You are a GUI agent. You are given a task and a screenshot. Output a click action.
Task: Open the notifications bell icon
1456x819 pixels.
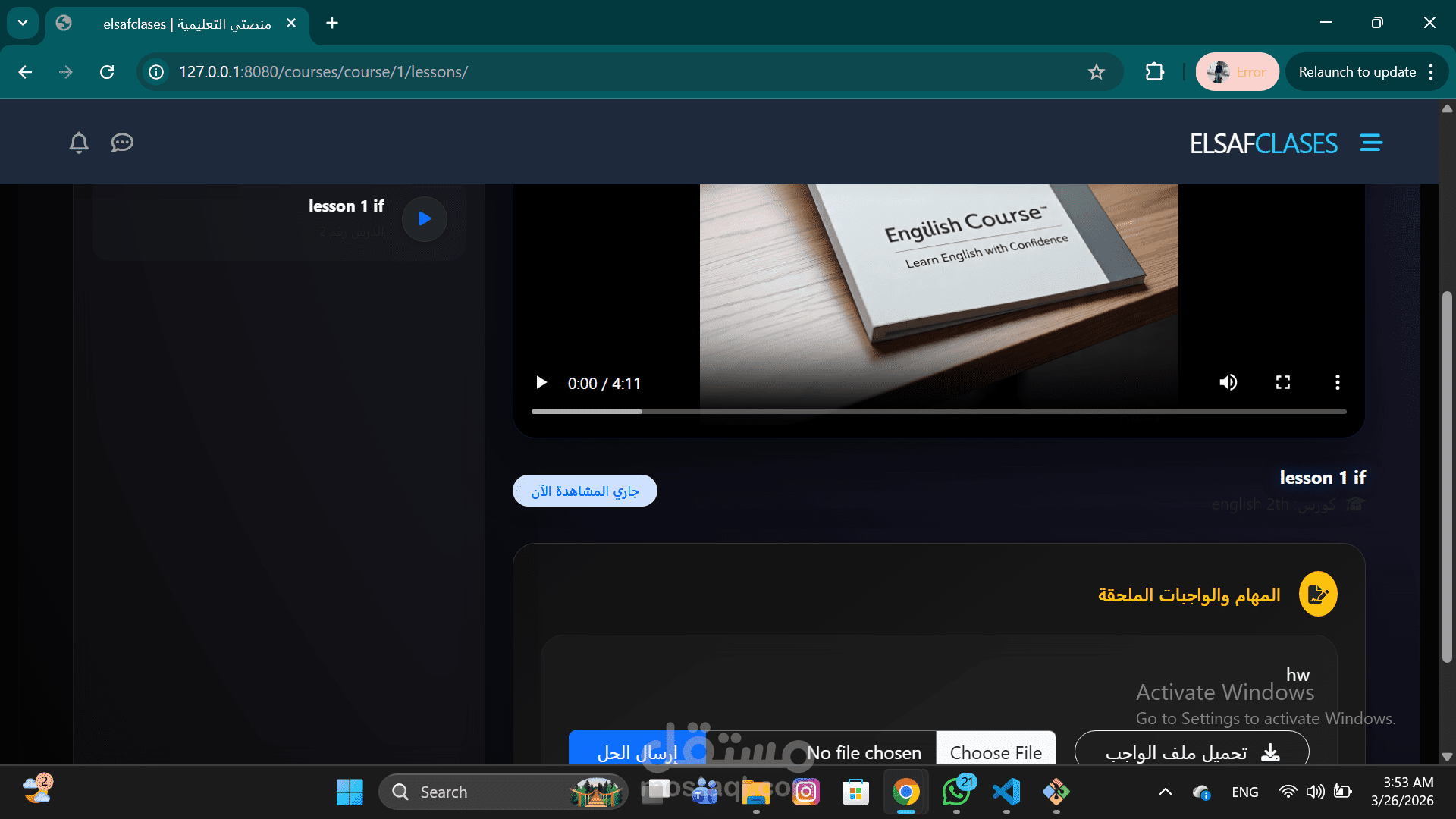[79, 143]
